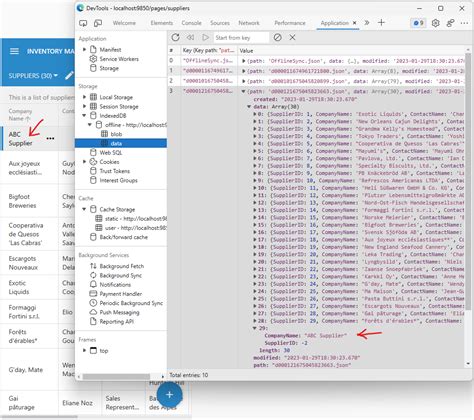Expand Local Storage tree node
474x420 pixels.
coord(84,97)
